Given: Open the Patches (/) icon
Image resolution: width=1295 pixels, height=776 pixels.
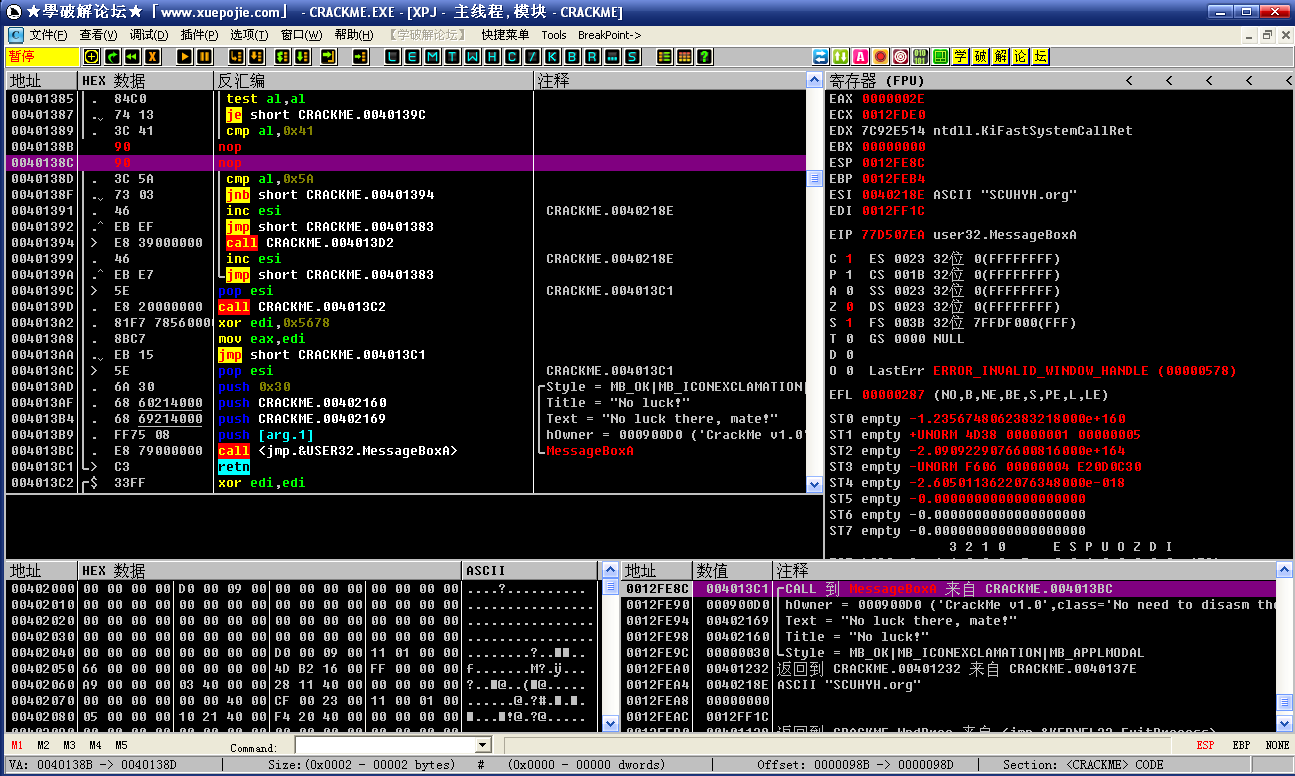Looking at the screenshot, I should click(x=532, y=57).
